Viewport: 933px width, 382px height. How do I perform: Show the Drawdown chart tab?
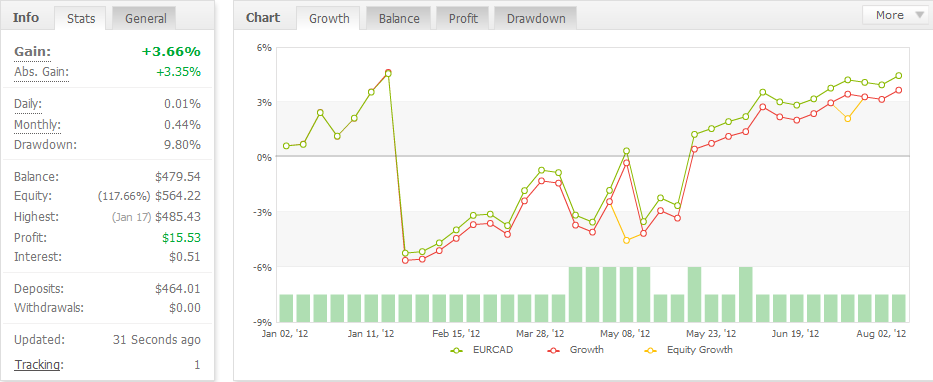point(536,18)
